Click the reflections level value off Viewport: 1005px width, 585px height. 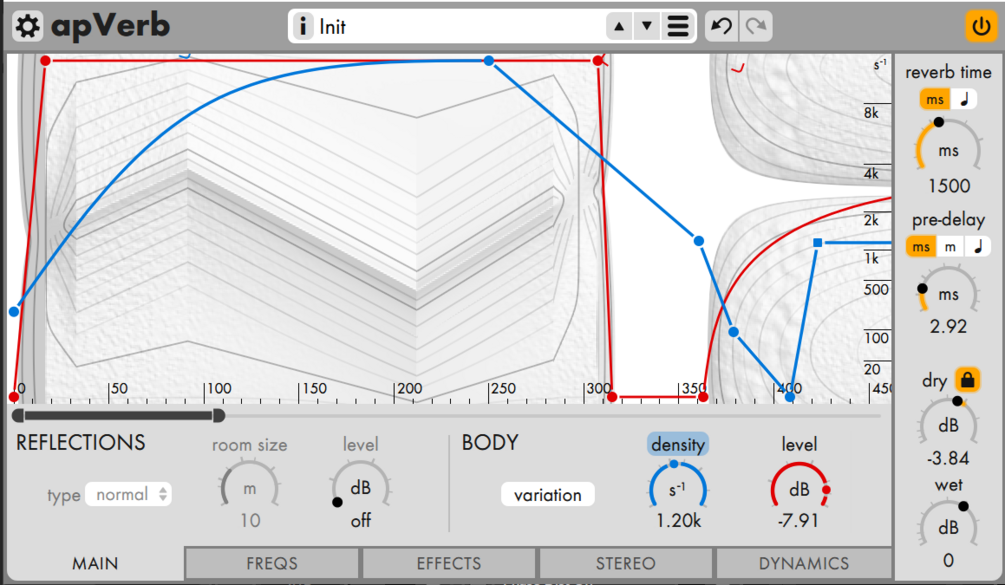(361, 520)
